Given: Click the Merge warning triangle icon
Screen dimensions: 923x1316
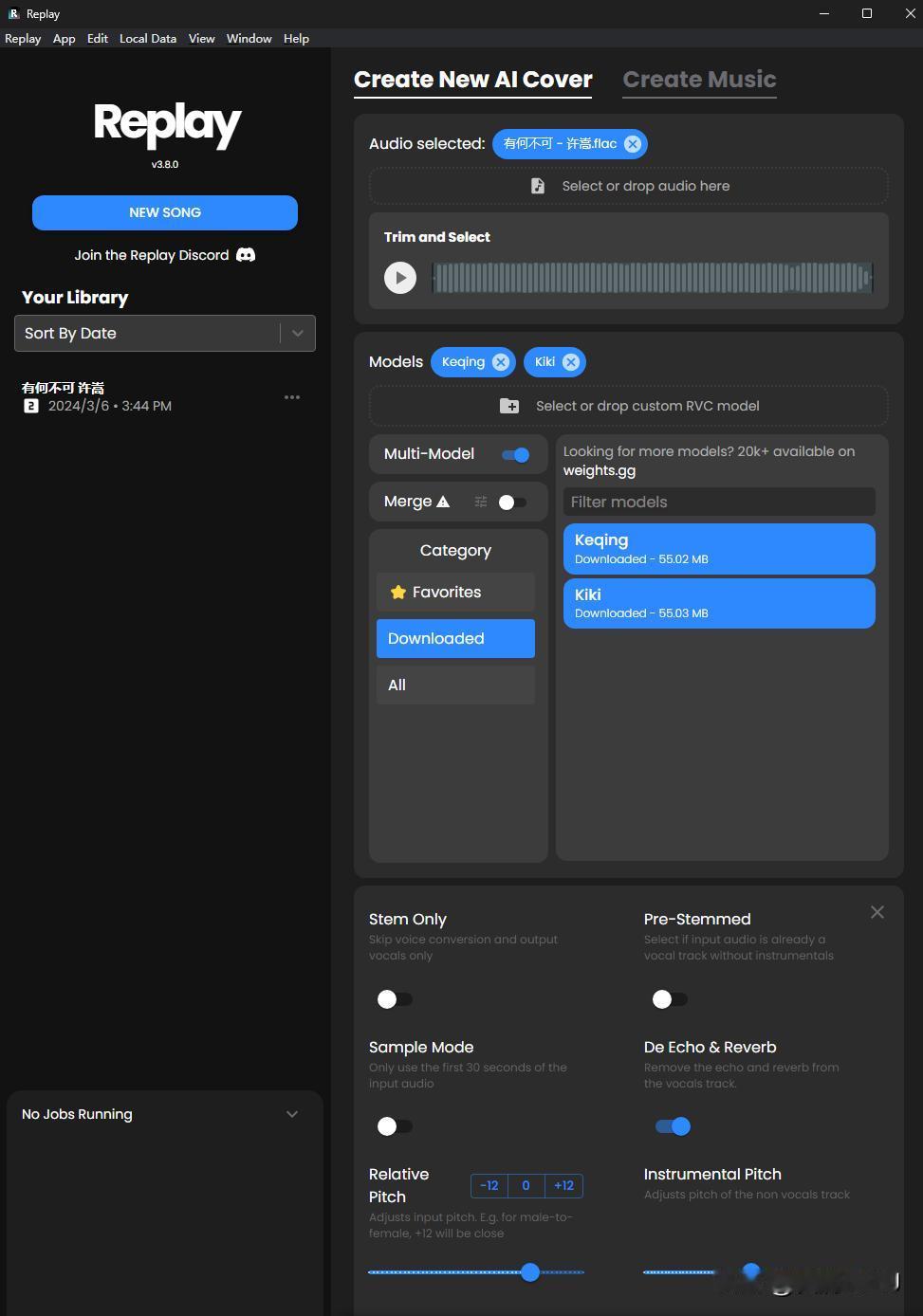Looking at the screenshot, I should tap(443, 502).
